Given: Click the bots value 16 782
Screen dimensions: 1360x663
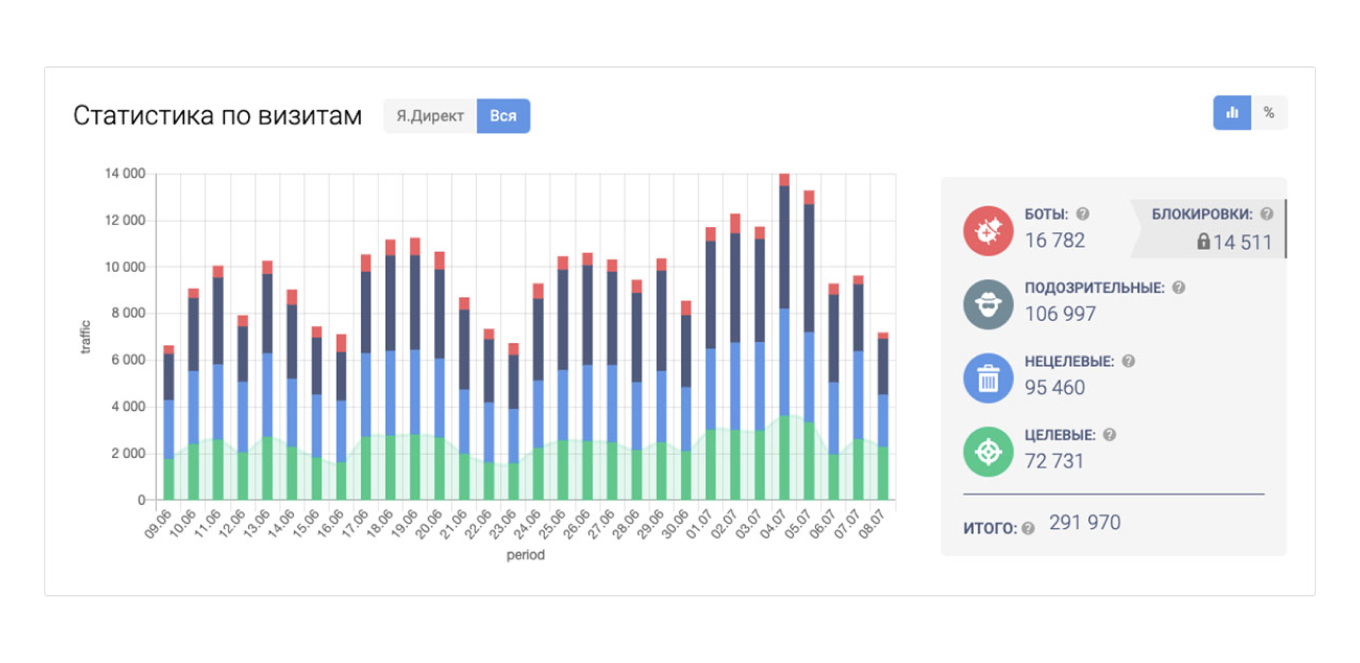Looking at the screenshot, I should tap(1055, 240).
